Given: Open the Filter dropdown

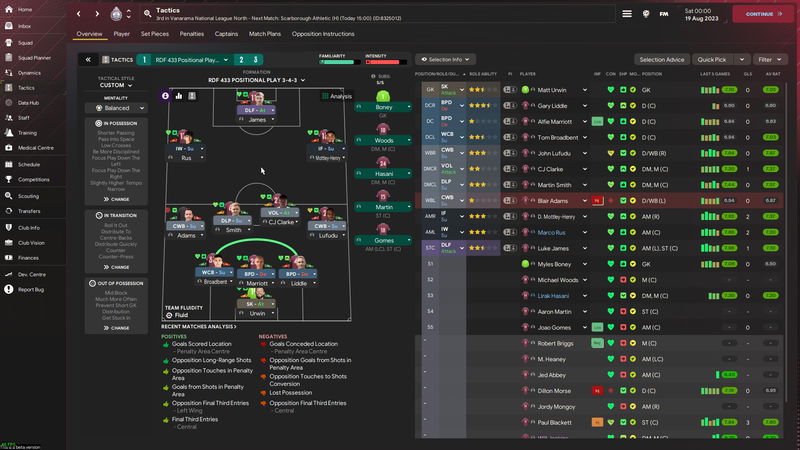Looking at the screenshot, I should click(x=770, y=60).
